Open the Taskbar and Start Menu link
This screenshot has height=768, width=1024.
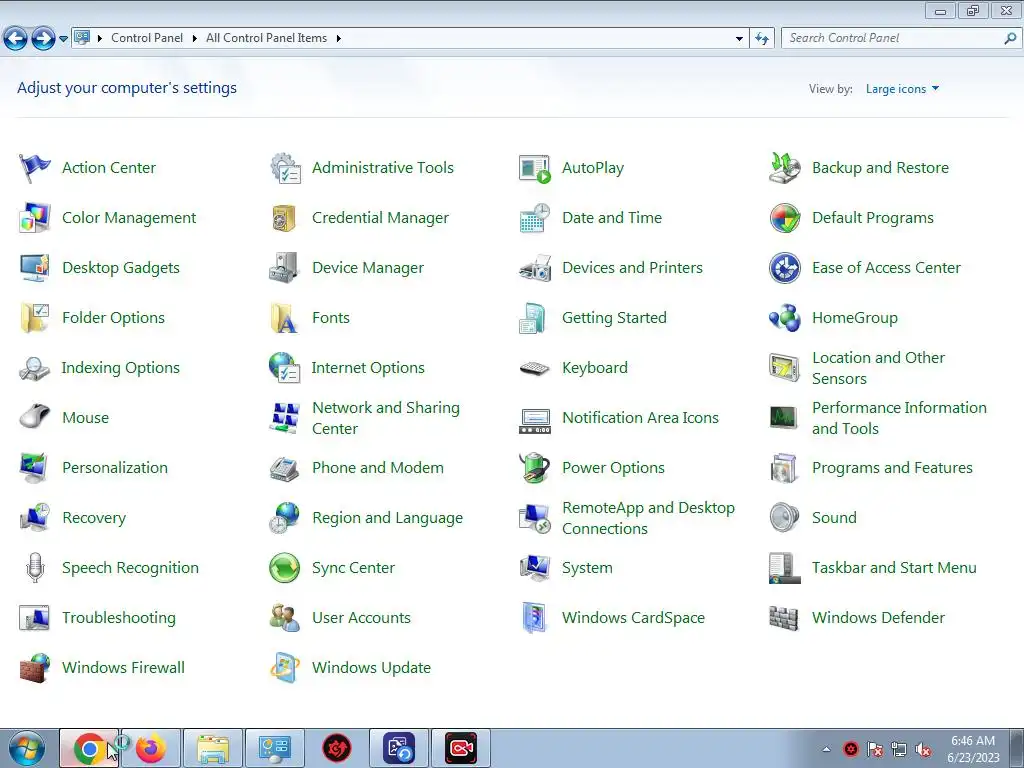click(x=894, y=568)
